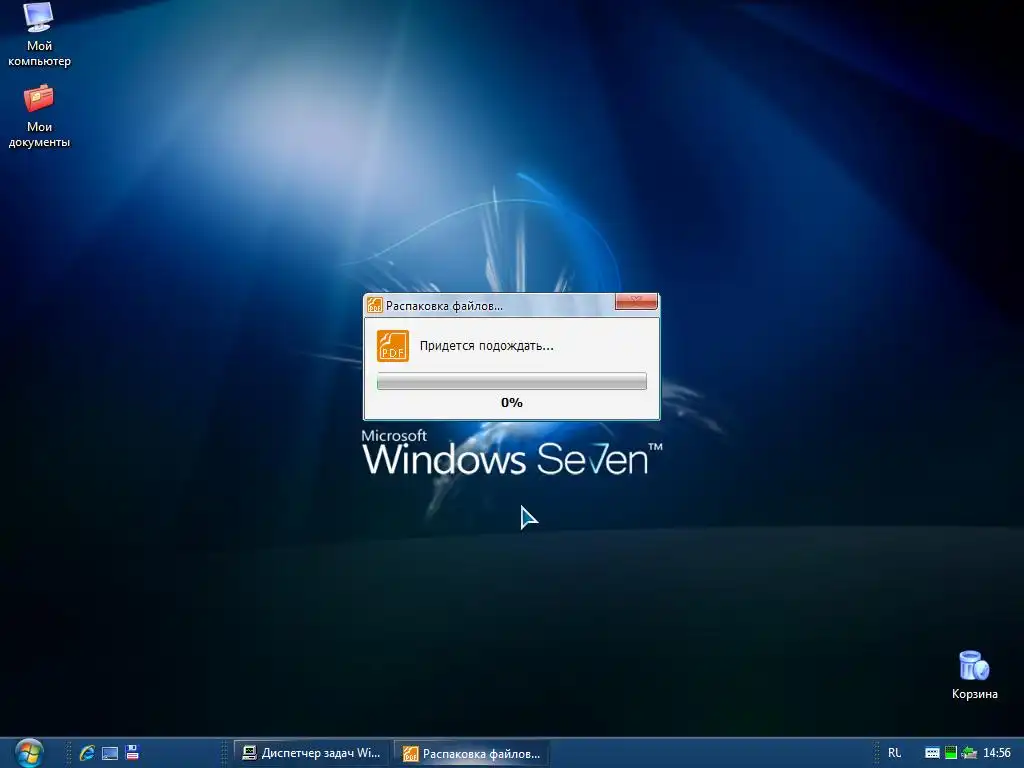This screenshot has height=768, width=1024.
Task: Click the safely remove hardware tray icon
Action: point(969,753)
